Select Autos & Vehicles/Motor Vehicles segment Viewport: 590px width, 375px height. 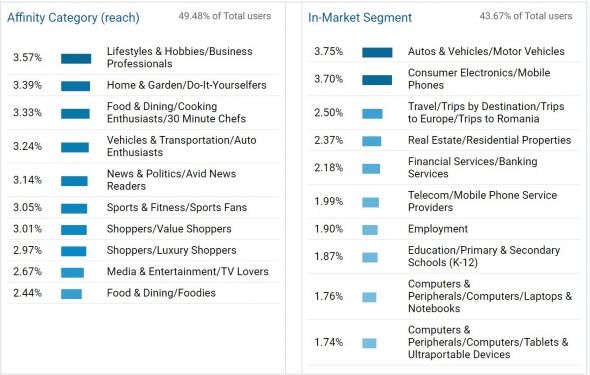click(x=486, y=51)
